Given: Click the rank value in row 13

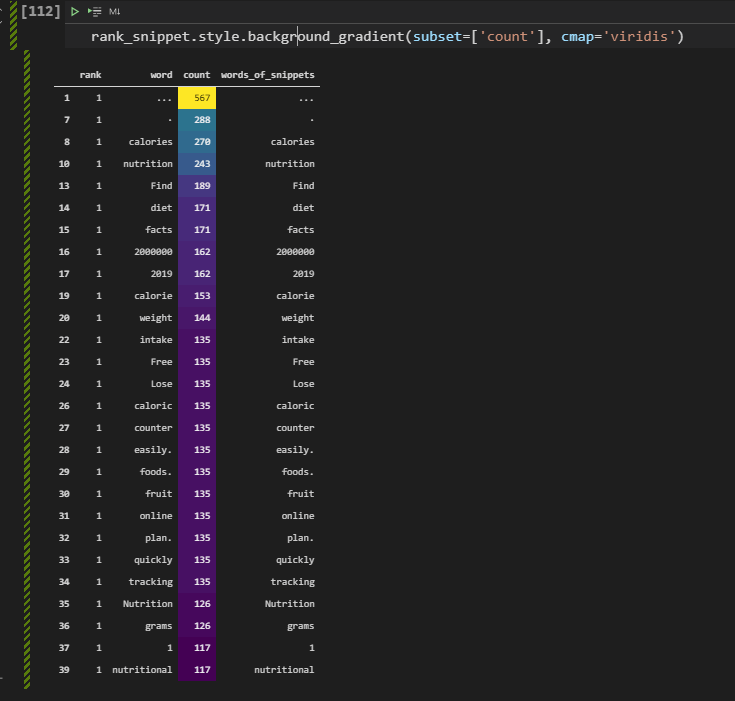Looking at the screenshot, I should click(99, 186).
